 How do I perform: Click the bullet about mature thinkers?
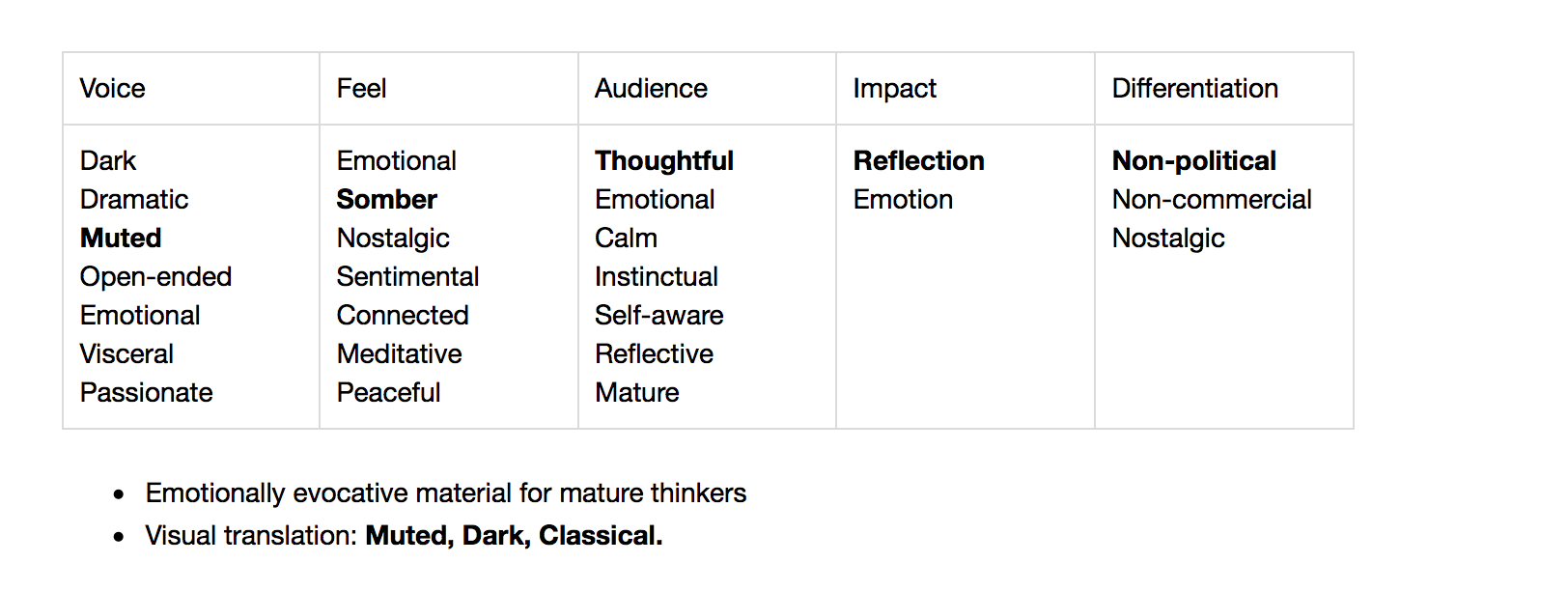click(x=445, y=493)
